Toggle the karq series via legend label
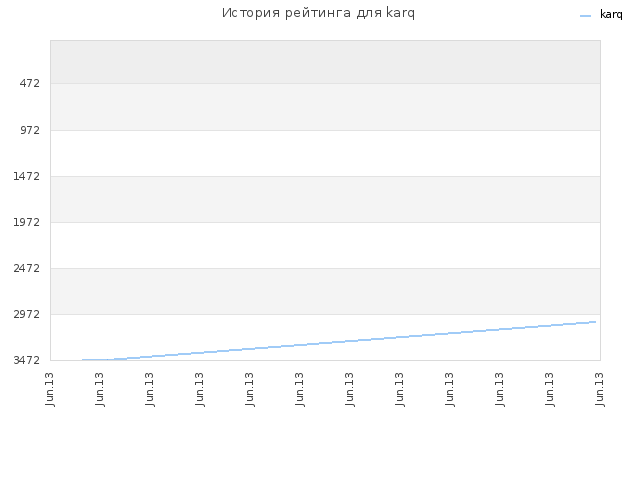The width and height of the screenshot is (640, 480). (611, 14)
